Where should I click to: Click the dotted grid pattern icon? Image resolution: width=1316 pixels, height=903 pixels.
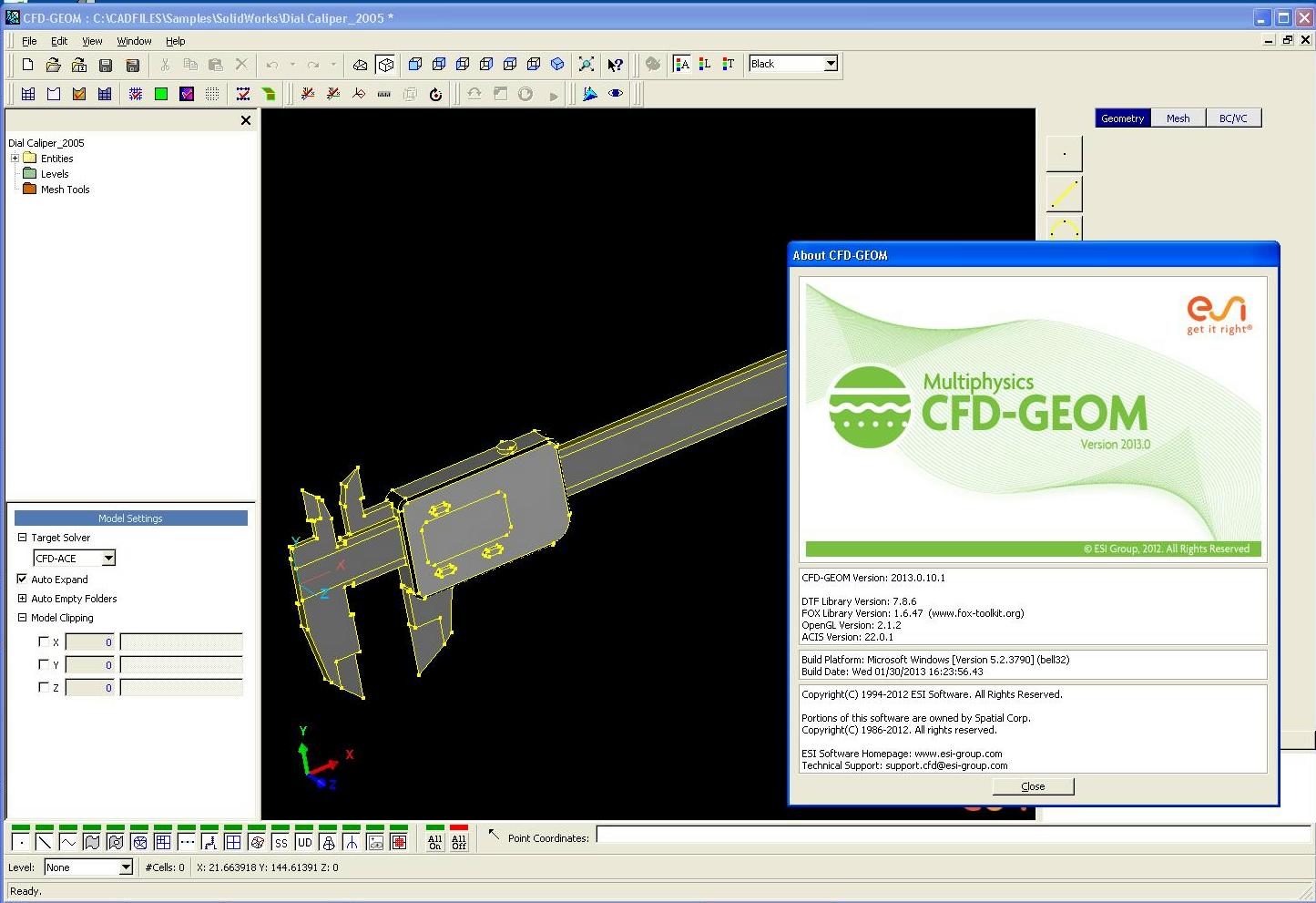click(212, 94)
